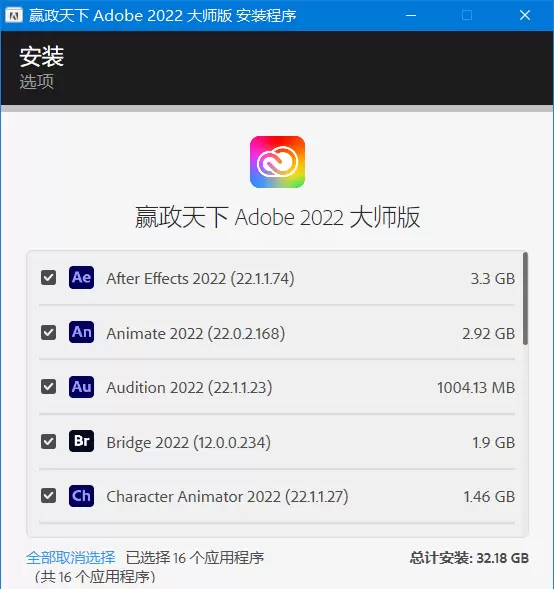Uncheck the Audition 2022 checkbox
This screenshot has width=554, height=589.
48,387
